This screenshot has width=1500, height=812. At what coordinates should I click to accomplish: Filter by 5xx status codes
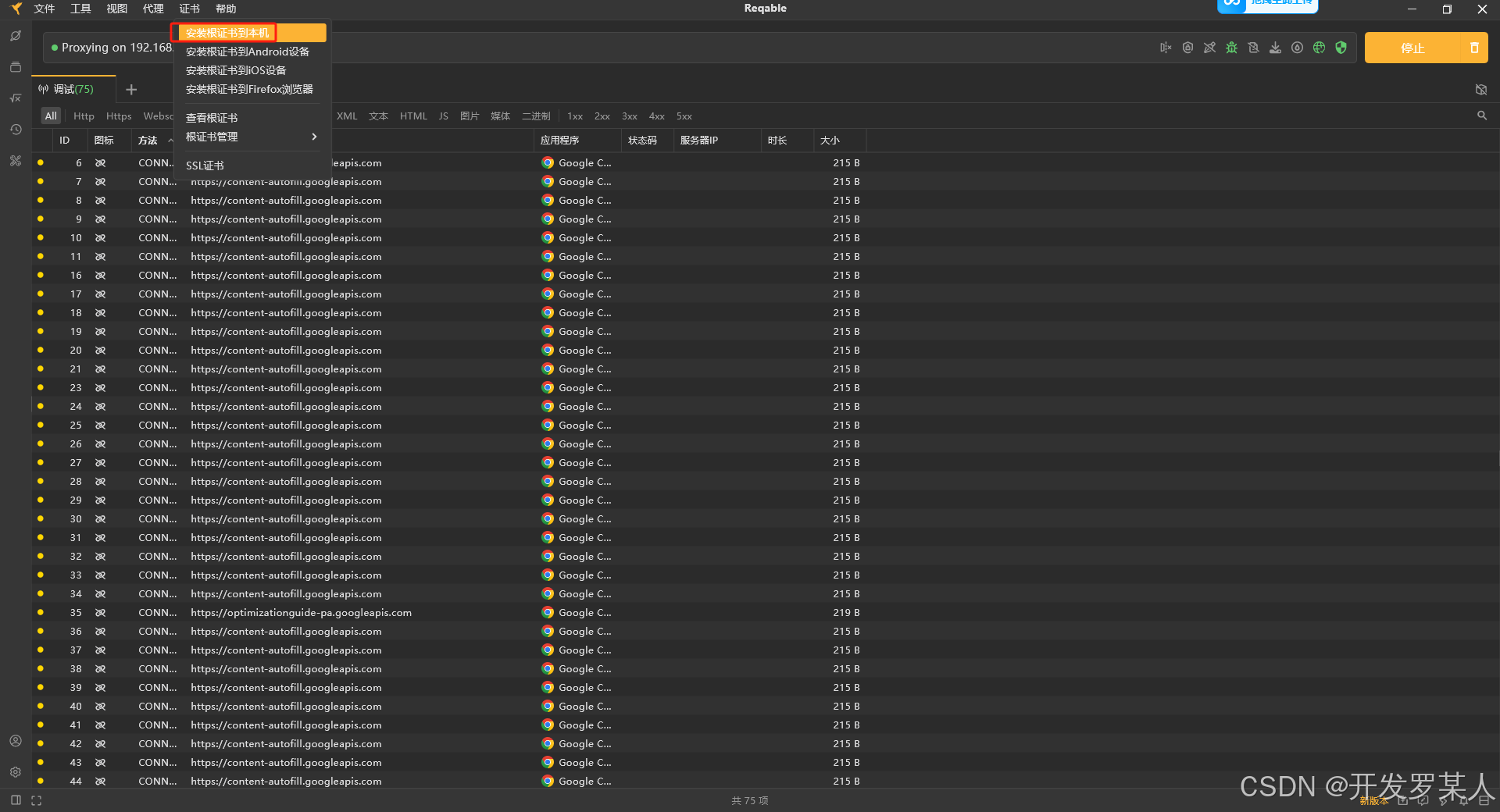(684, 116)
